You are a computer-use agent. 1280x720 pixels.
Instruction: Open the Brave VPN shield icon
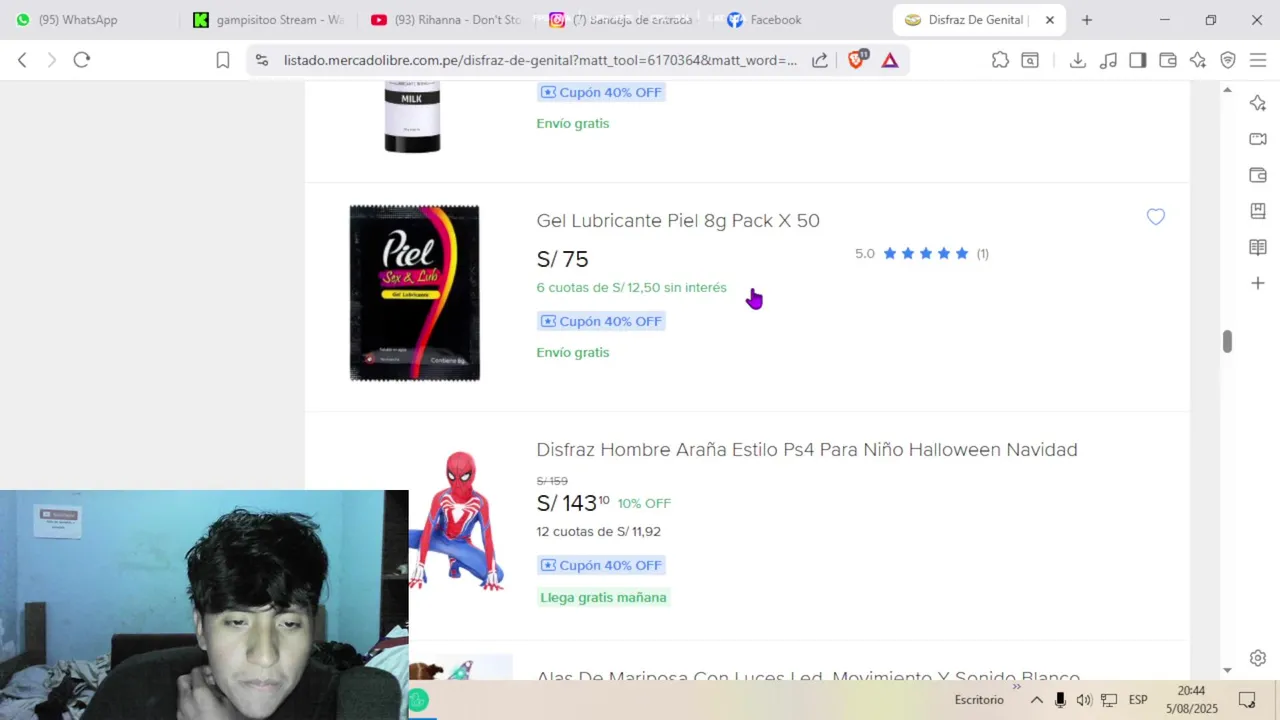tap(1228, 60)
